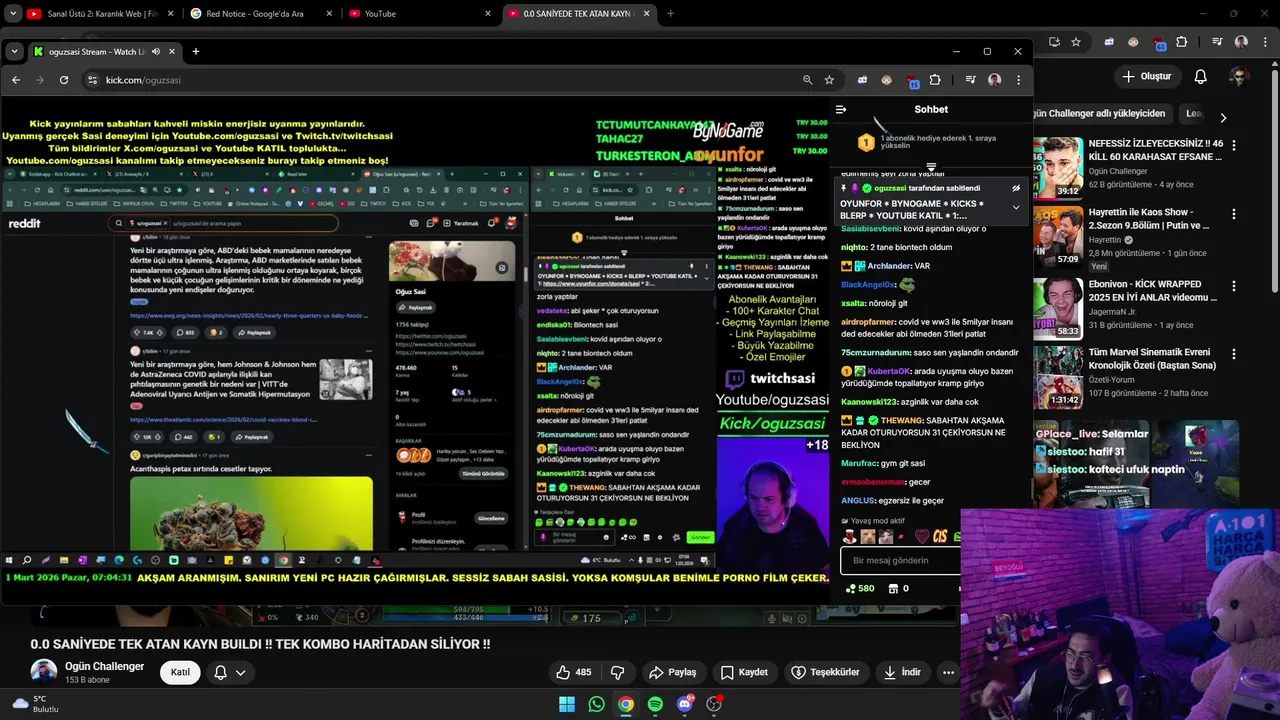Open options for the 'Ebonivon - KİCK WRAPPED' video

click(x=1233, y=285)
